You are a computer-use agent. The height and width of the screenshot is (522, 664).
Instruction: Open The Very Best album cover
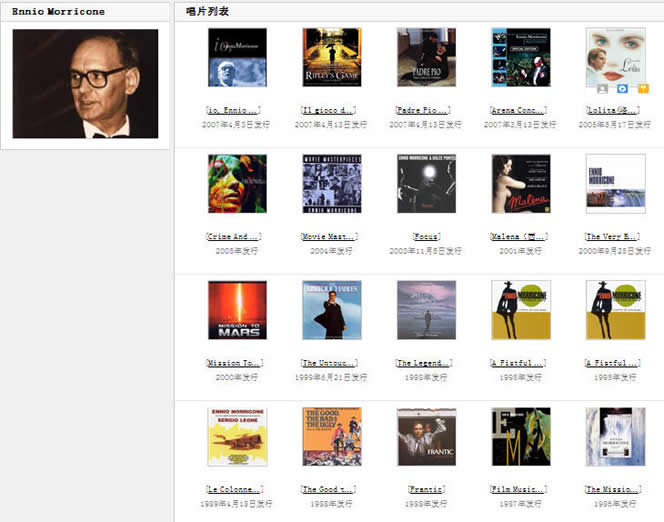coord(616,184)
